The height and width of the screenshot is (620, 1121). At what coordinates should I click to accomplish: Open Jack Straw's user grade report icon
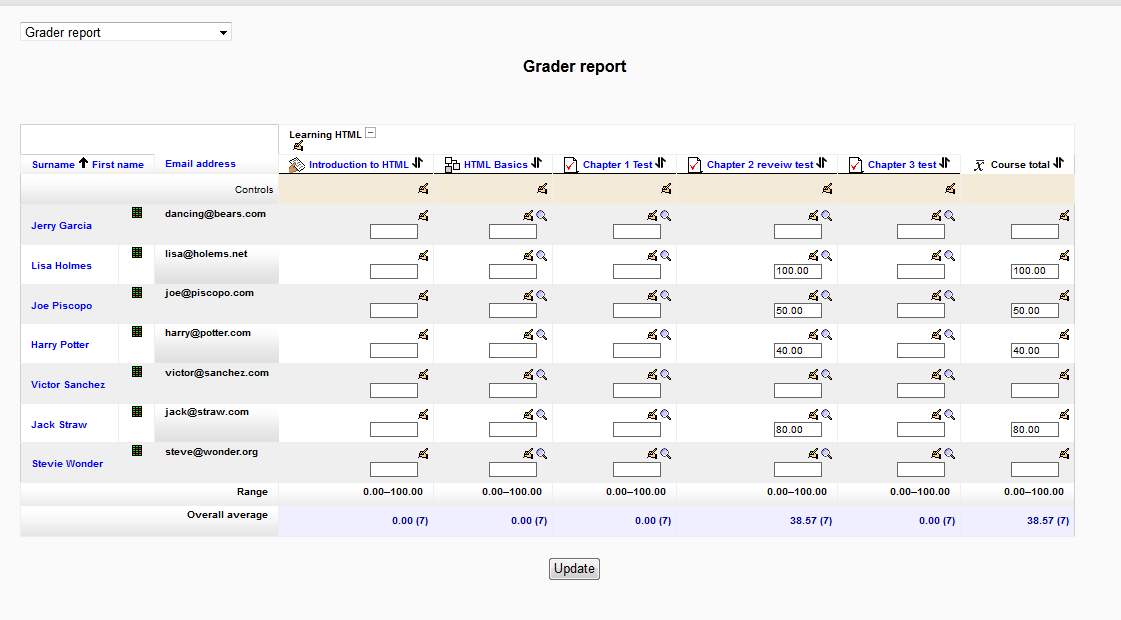tap(137, 412)
